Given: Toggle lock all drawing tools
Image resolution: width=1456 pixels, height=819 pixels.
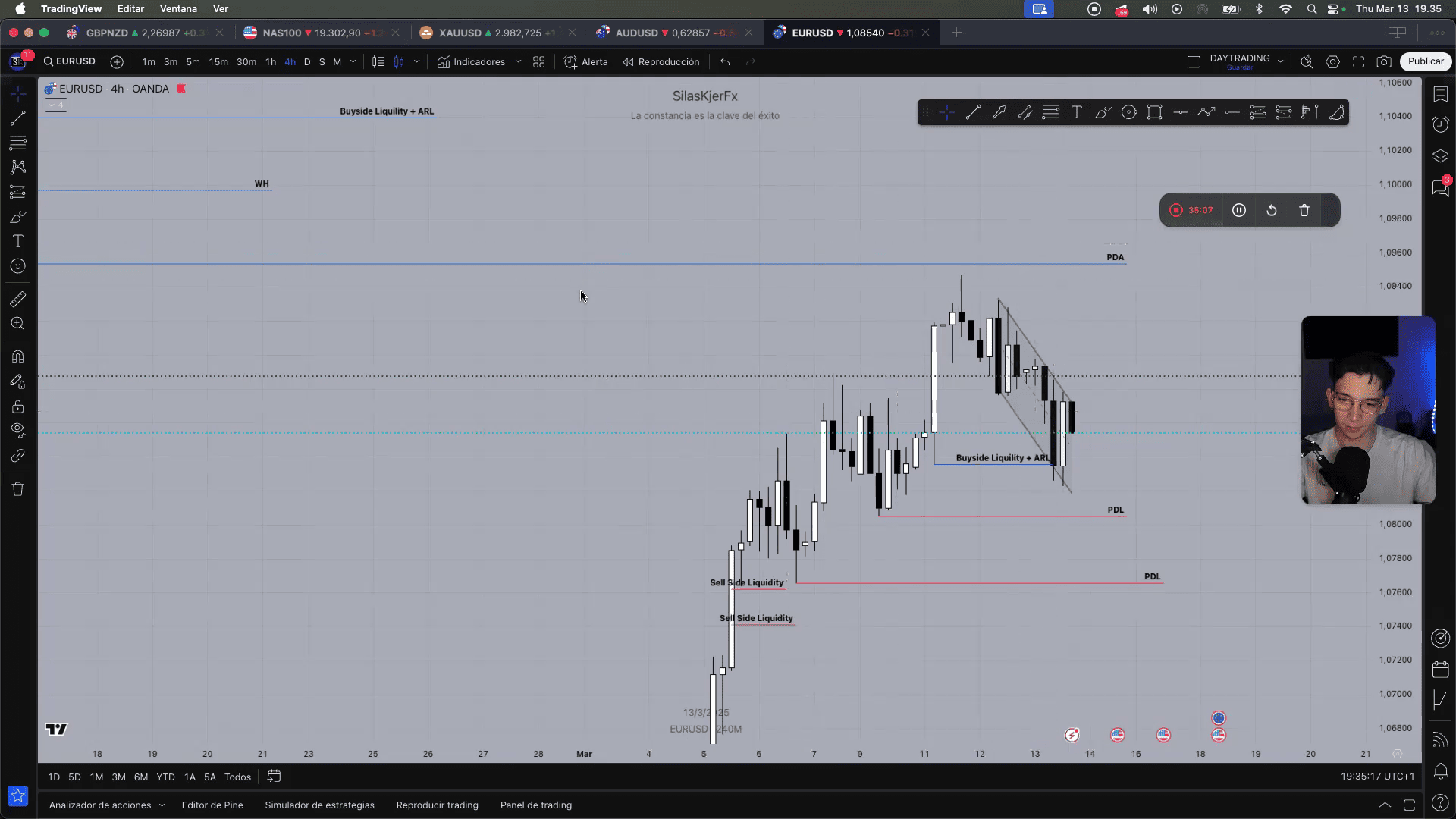Looking at the screenshot, I should coord(17,406).
